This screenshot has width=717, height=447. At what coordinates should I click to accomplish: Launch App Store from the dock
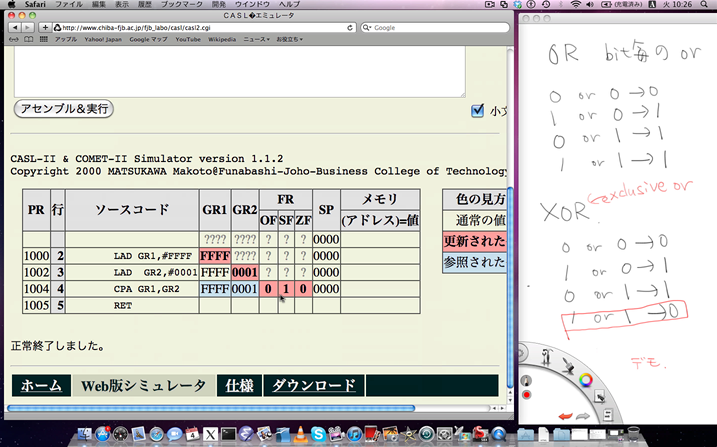102,434
